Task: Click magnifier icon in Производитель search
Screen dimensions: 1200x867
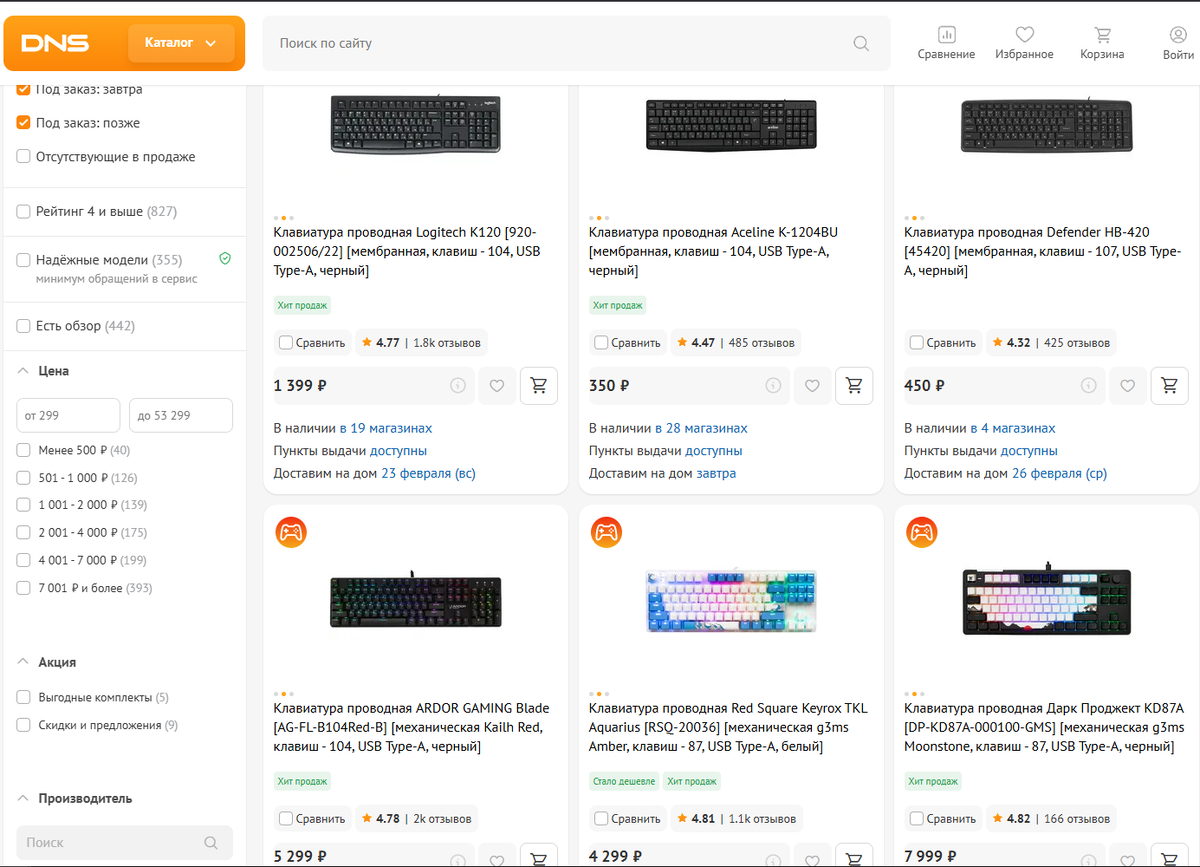Action: pyautogui.click(x=210, y=842)
